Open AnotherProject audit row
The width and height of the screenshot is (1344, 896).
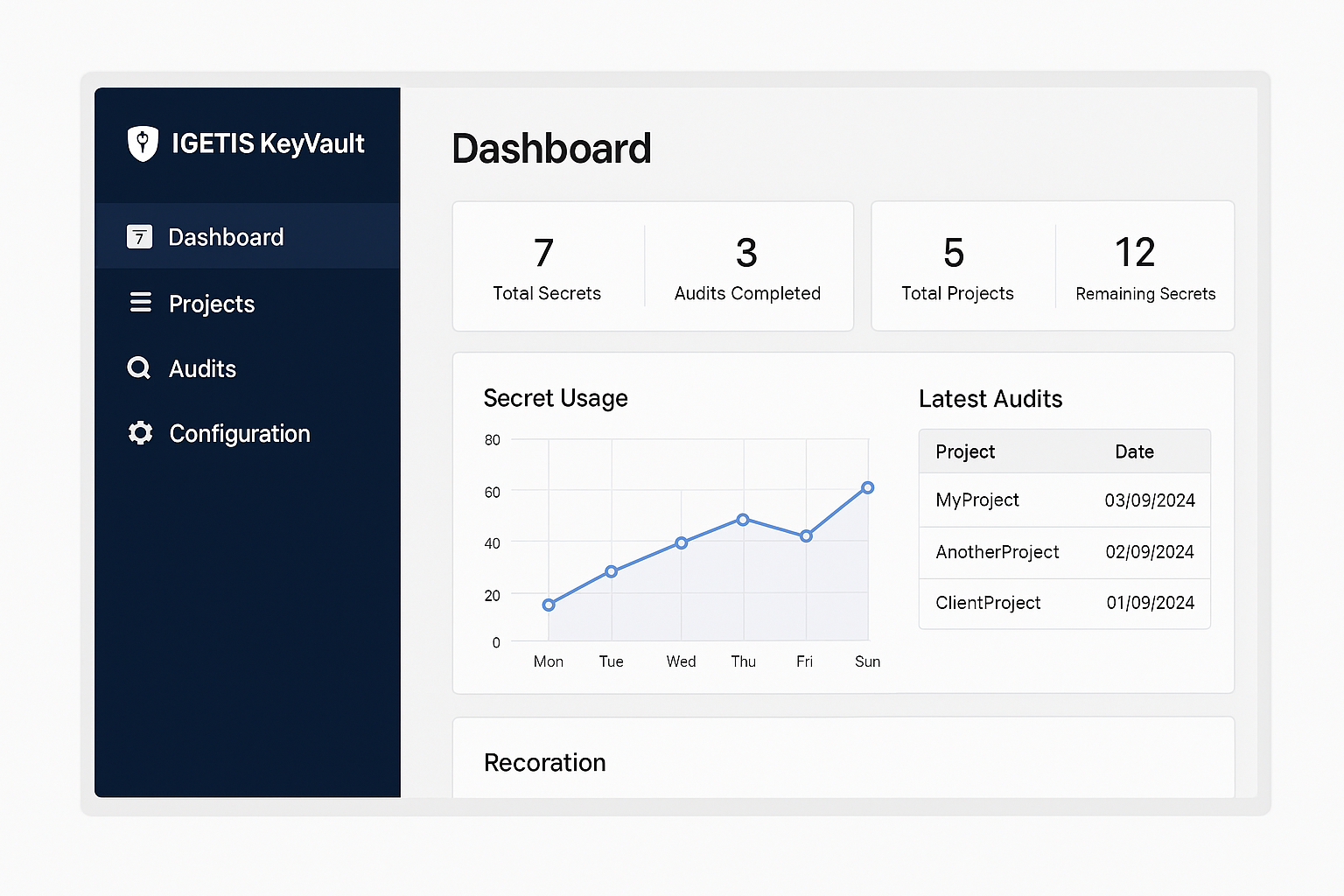[997, 552]
